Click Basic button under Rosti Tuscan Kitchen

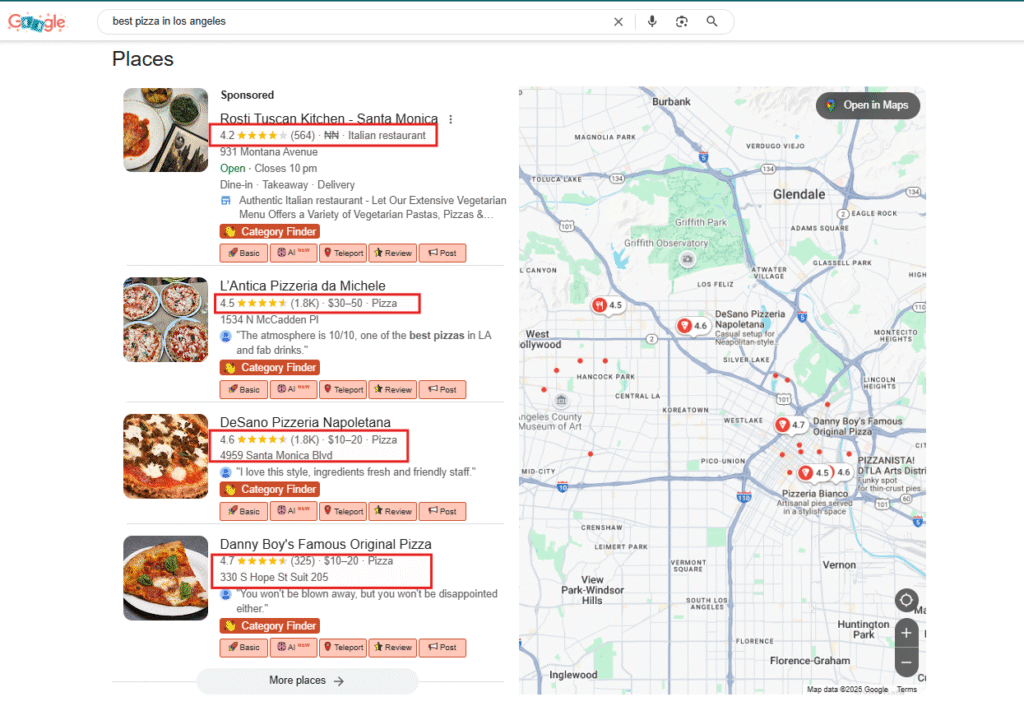click(244, 253)
